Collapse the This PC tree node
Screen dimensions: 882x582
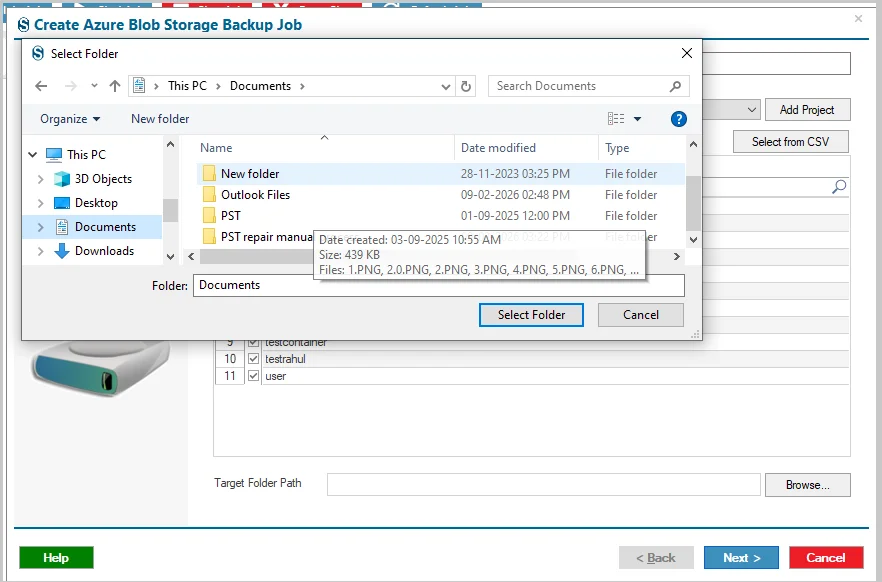tap(33, 155)
